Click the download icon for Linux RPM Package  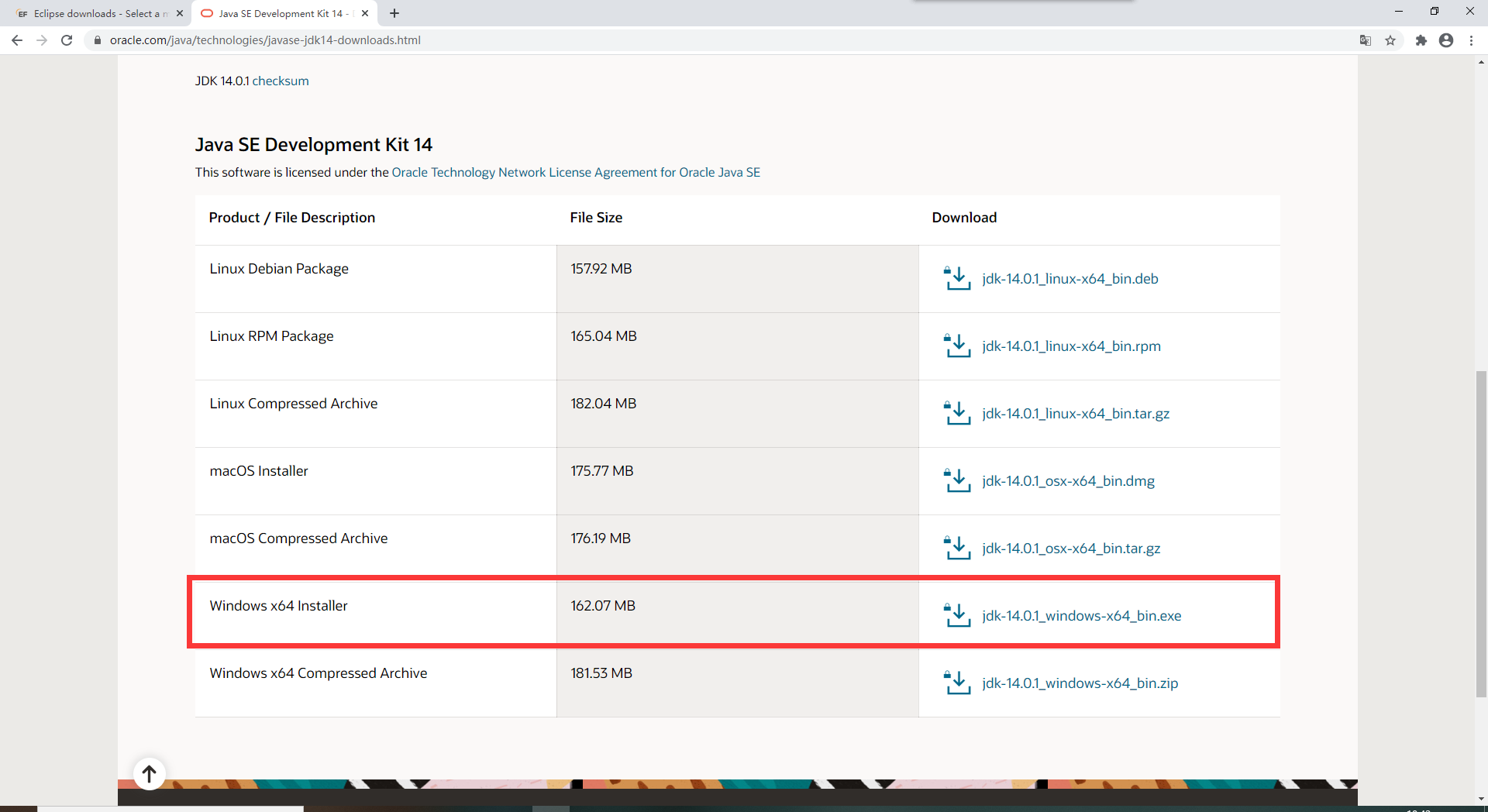[x=958, y=346]
